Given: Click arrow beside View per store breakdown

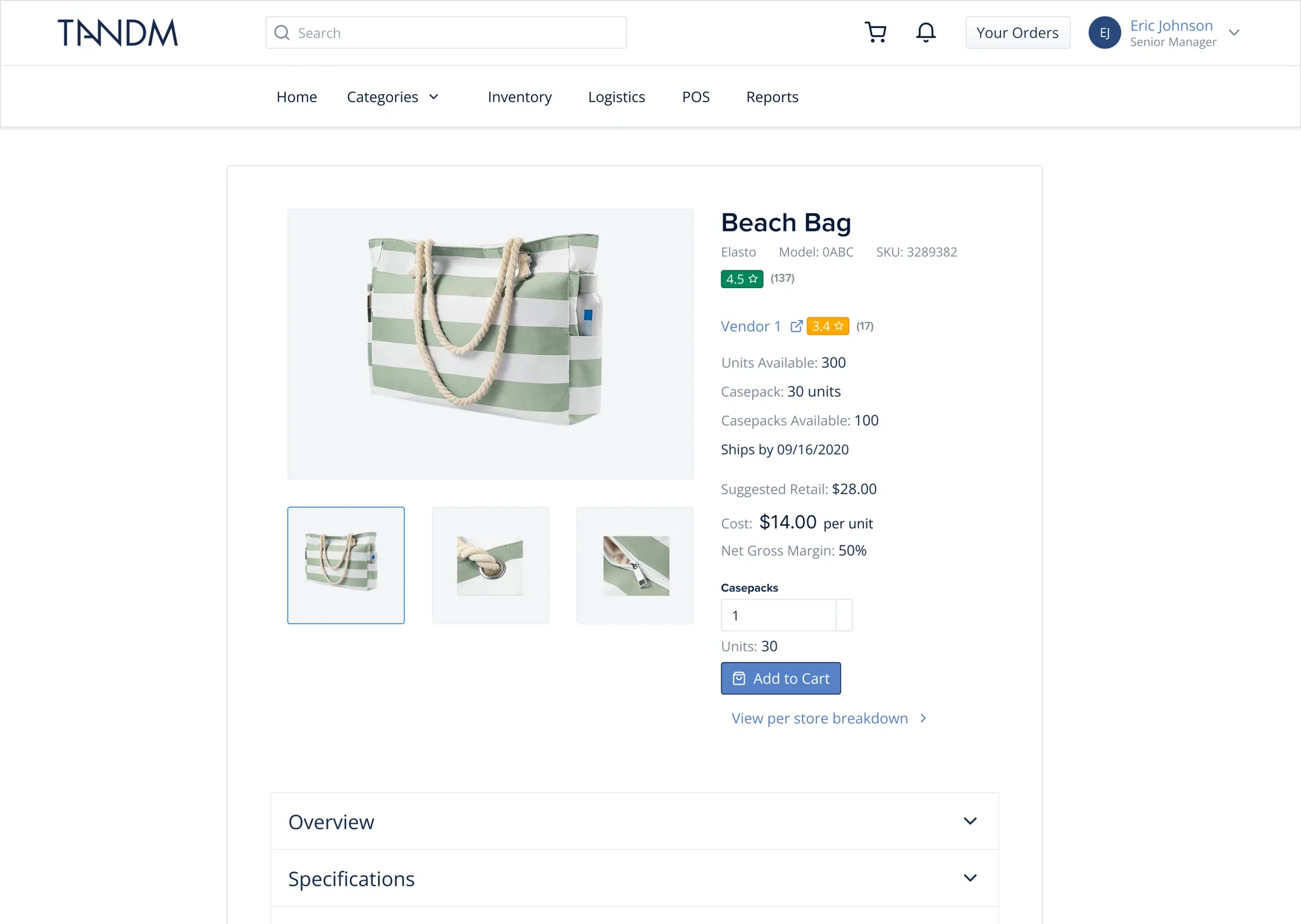Looking at the screenshot, I should click(923, 718).
